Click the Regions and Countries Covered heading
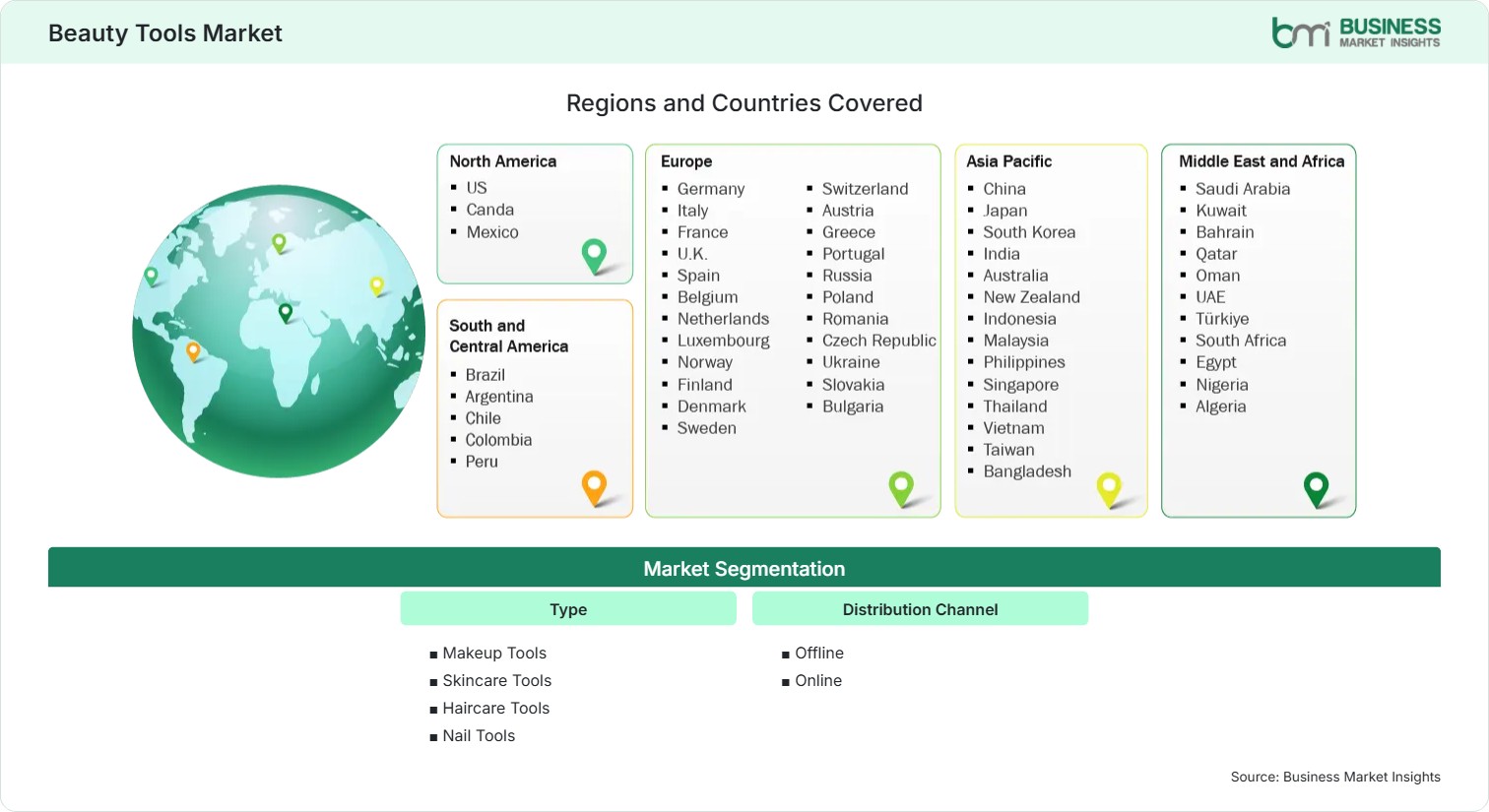The height and width of the screenshot is (812, 1489). point(744,103)
